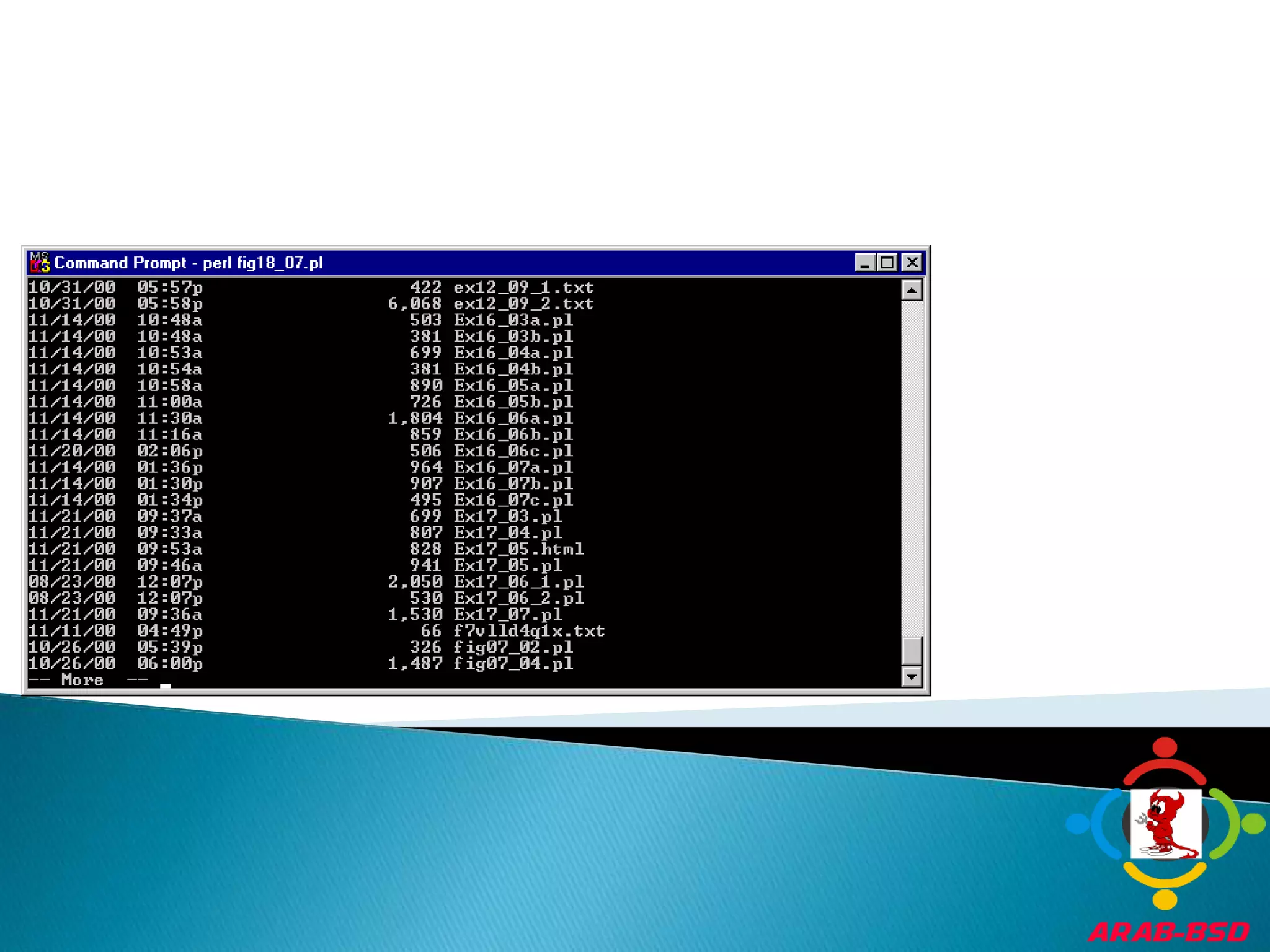The height and width of the screenshot is (952, 1270).
Task: Click the ARAB-BSD red text logo
Action: 1168,932
